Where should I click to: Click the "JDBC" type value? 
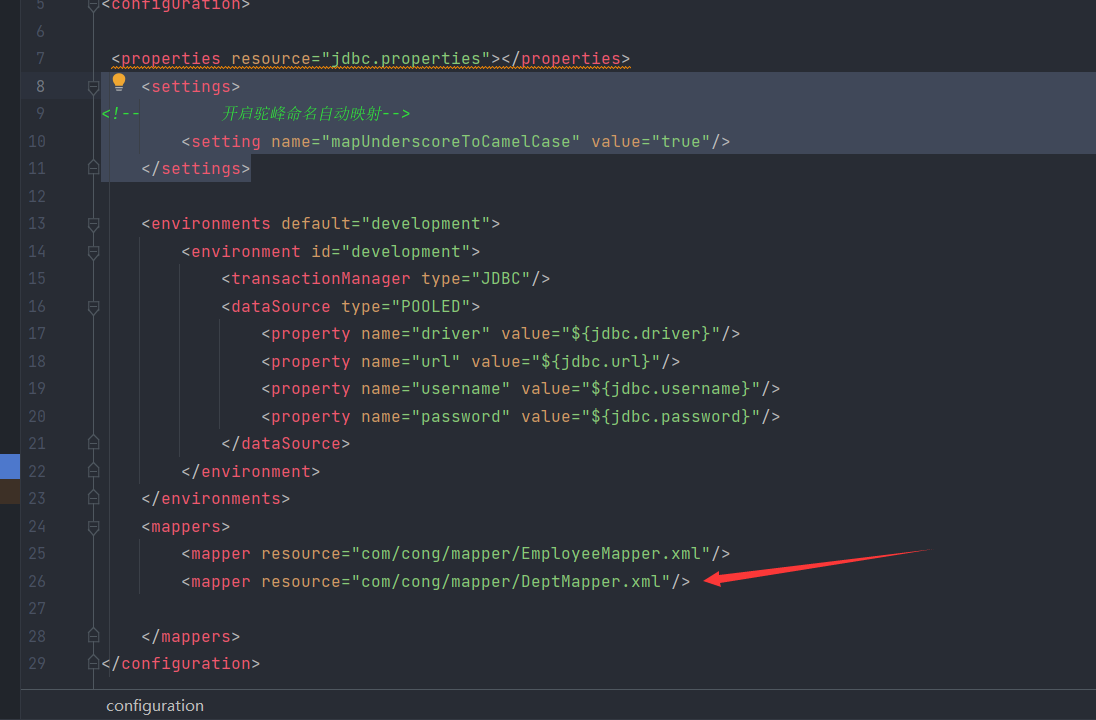coord(501,279)
